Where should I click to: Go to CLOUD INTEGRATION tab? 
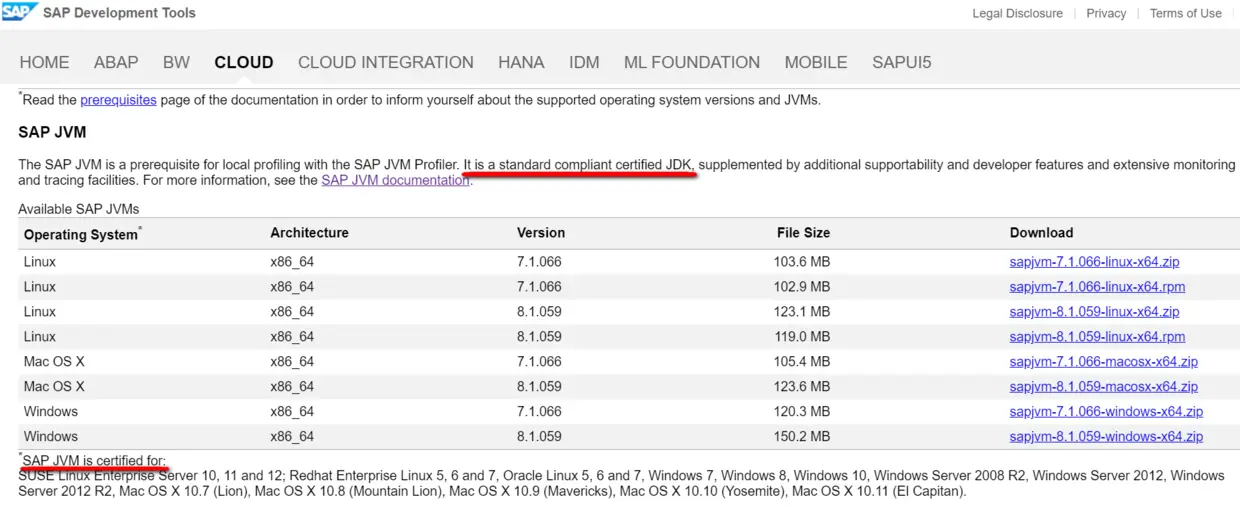pyautogui.click(x=386, y=62)
